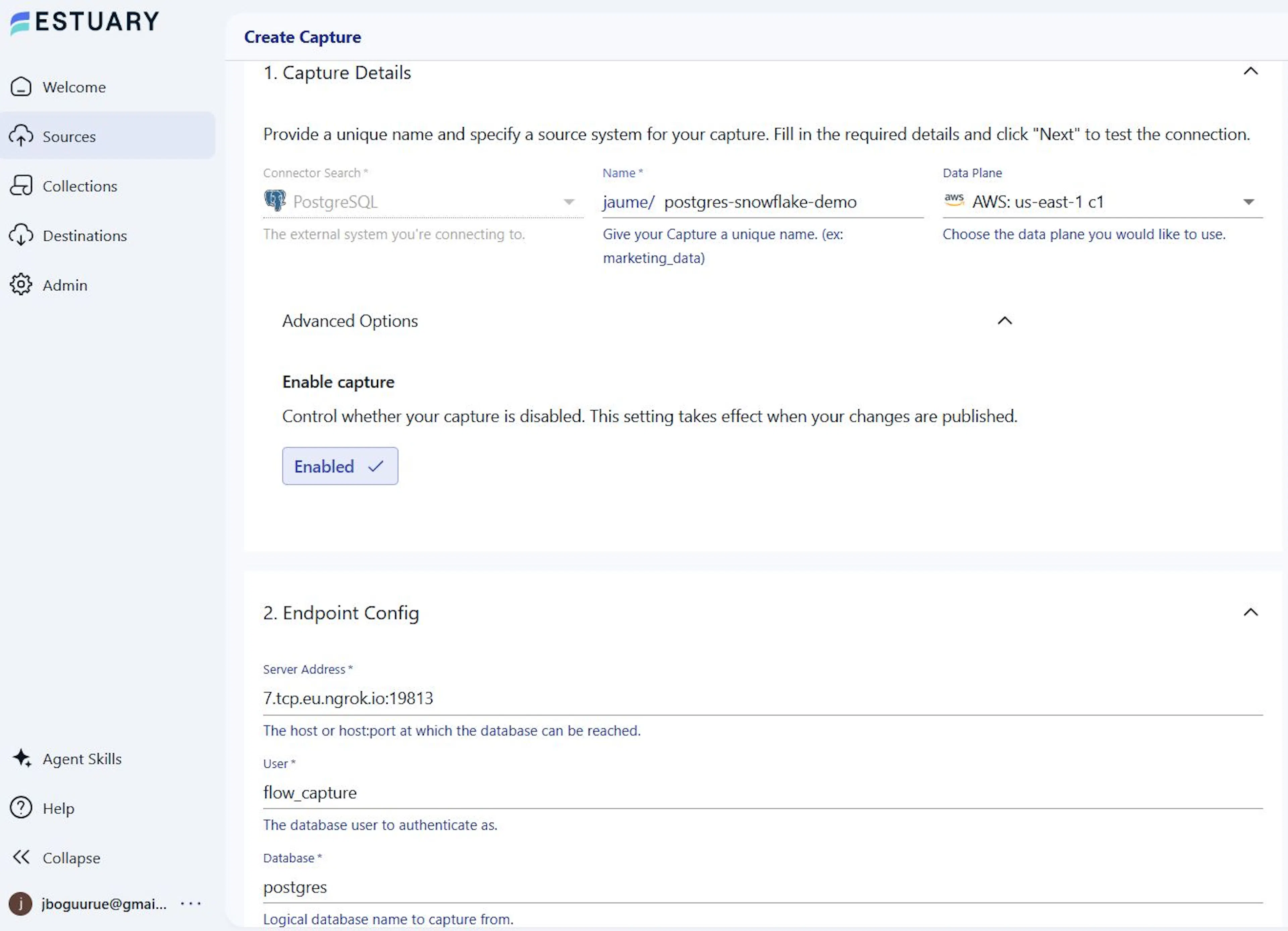Click the Create Capture page title
Image resolution: width=1288 pixels, height=931 pixels.
tap(303, 37)
